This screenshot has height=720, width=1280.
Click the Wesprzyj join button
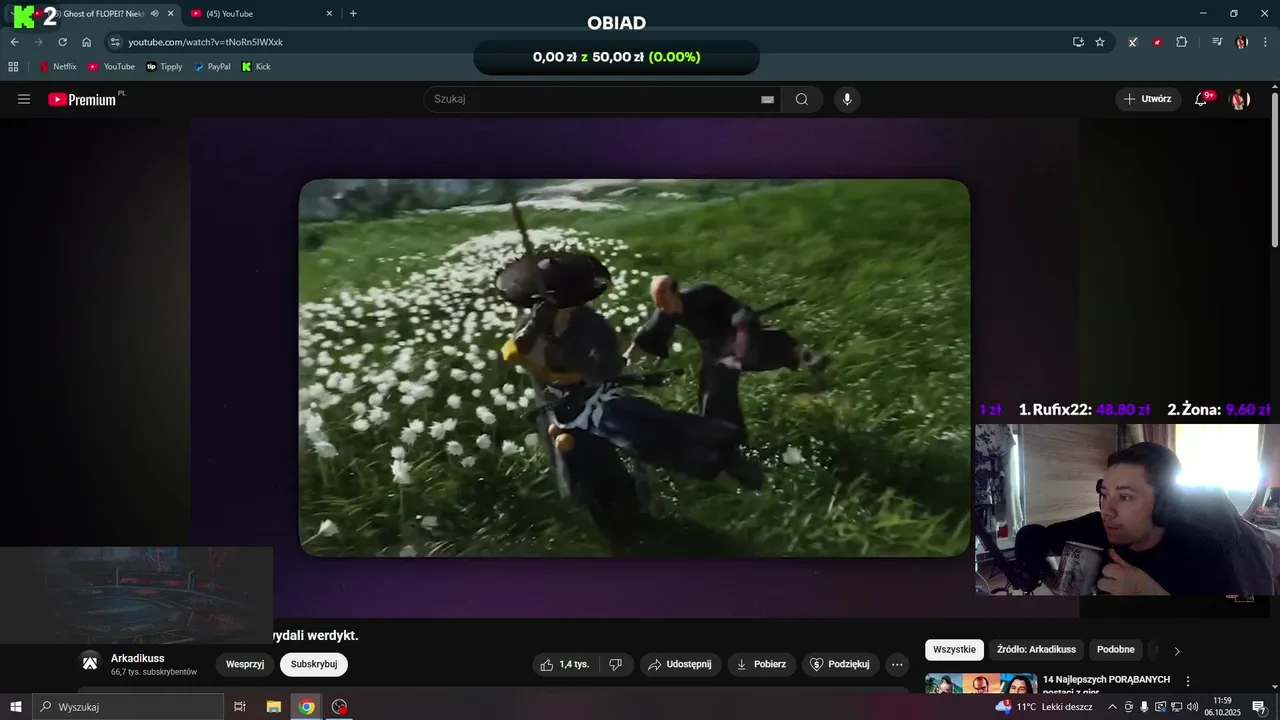245,664
